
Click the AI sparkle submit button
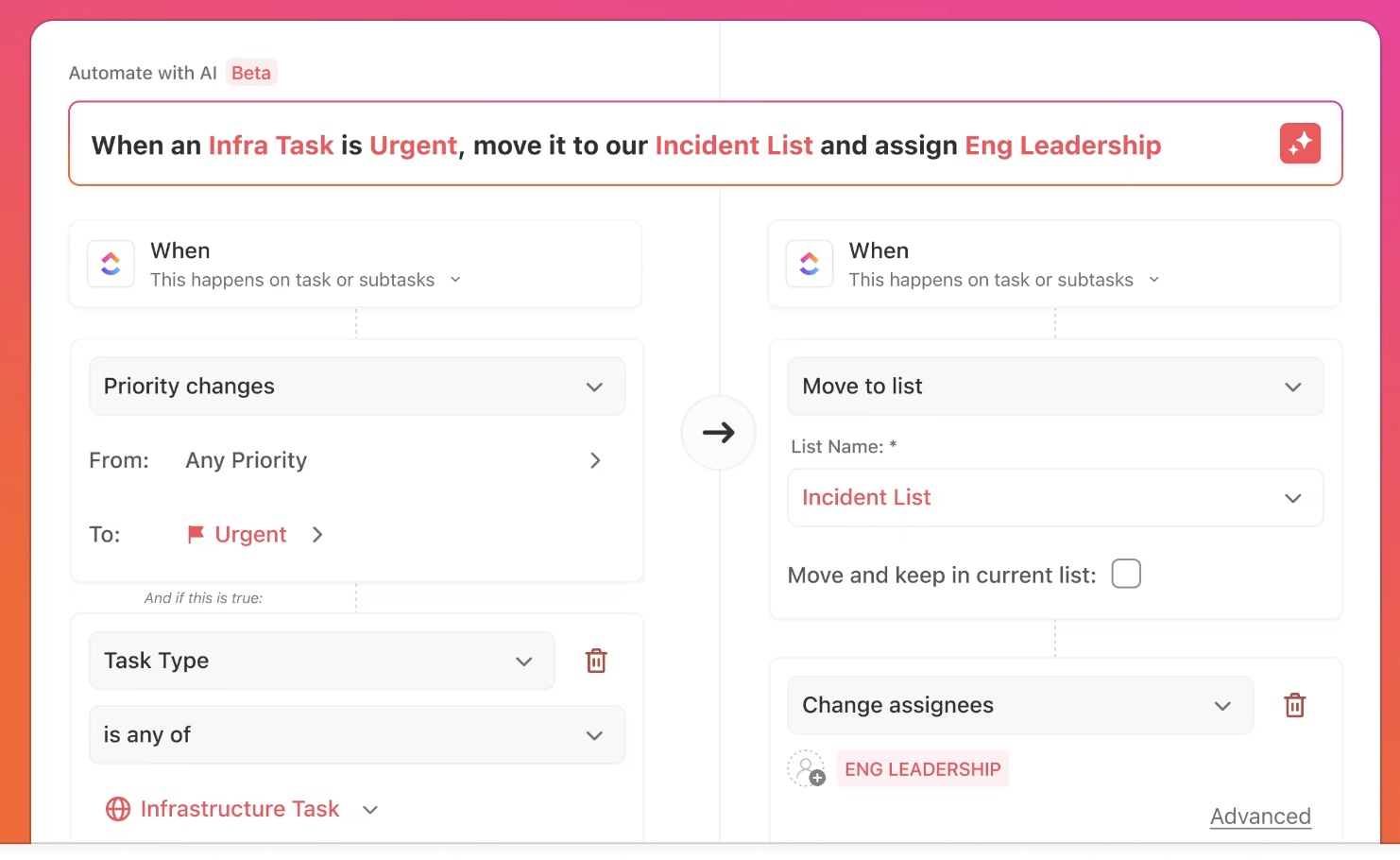[1300, 144]
